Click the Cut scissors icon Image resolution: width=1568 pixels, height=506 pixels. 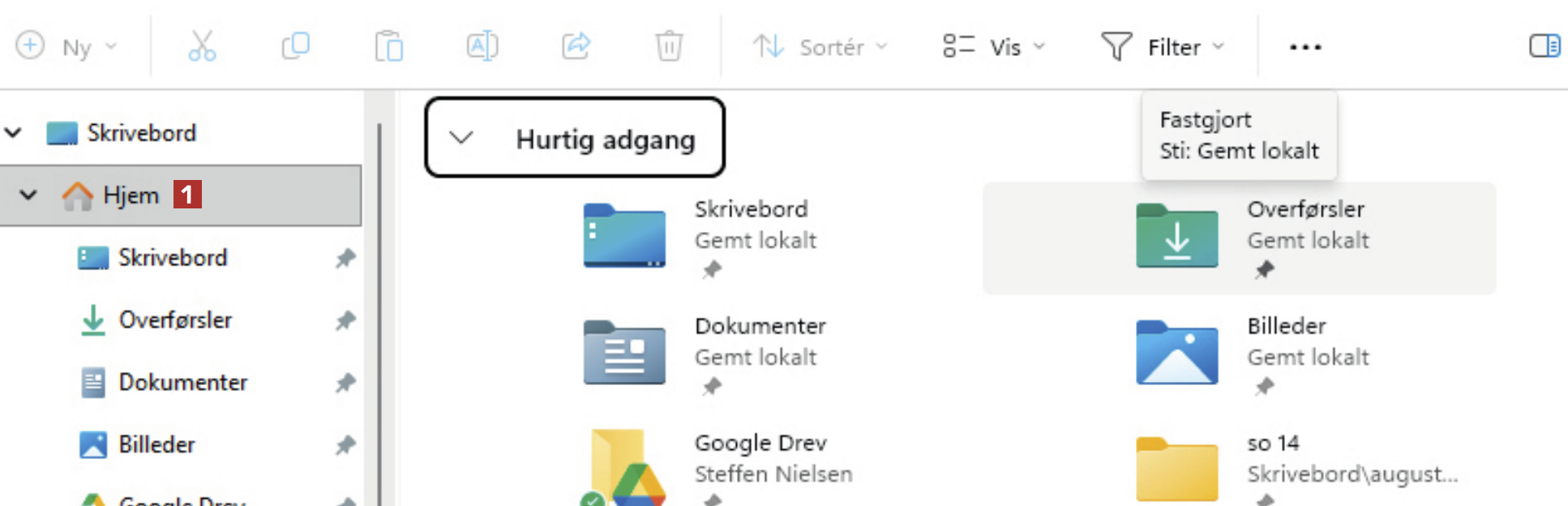202,46
